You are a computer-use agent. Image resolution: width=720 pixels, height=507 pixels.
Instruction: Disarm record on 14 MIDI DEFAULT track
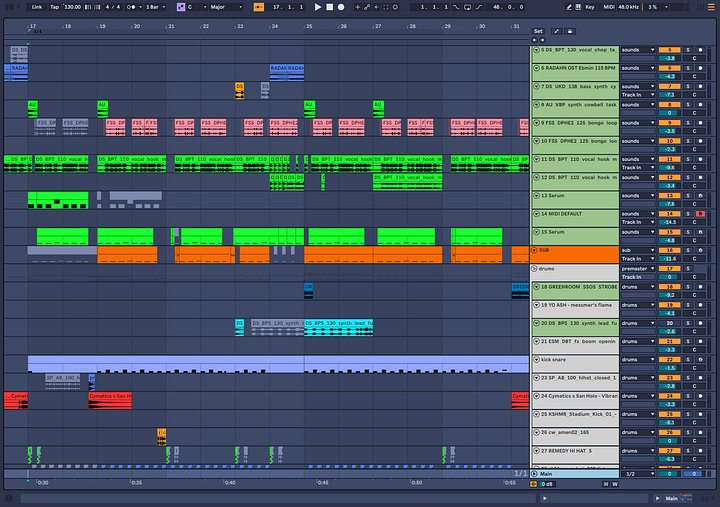click(x=700, y=214)
